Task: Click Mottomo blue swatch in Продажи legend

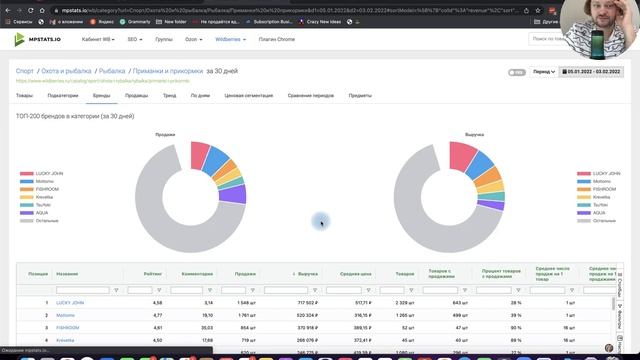Action: (27, 181)
